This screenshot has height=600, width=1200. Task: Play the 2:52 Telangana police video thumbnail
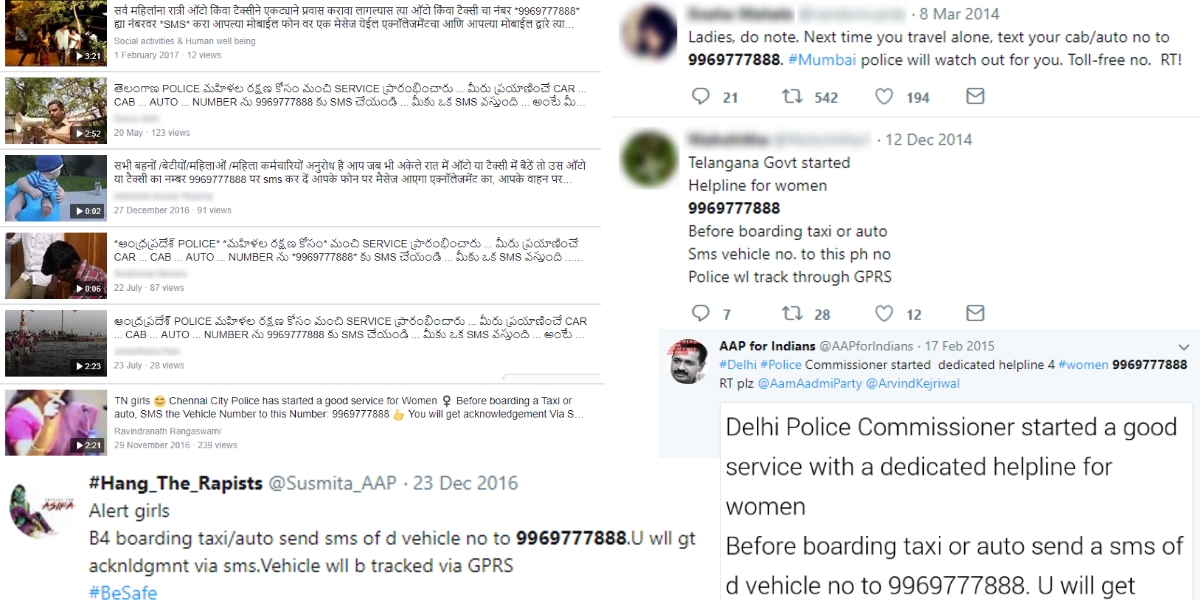point(42,110)
